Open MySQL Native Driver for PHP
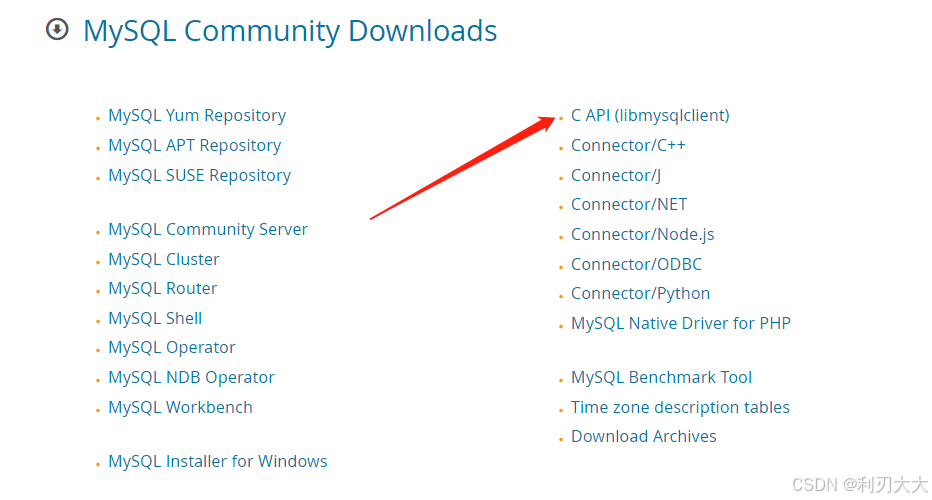 [681, 323]
